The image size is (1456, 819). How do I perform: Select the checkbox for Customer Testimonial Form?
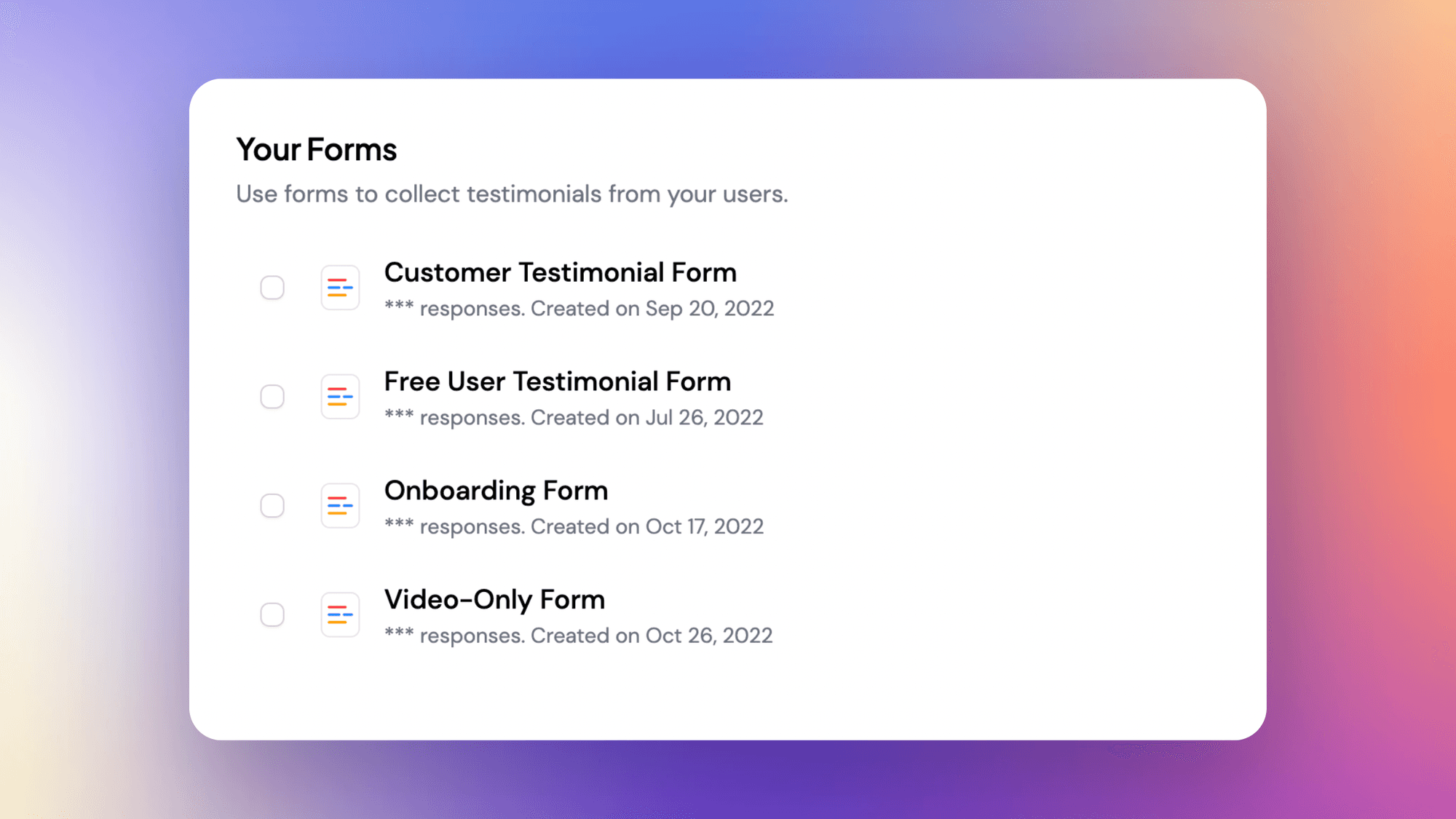coord(272,288)
